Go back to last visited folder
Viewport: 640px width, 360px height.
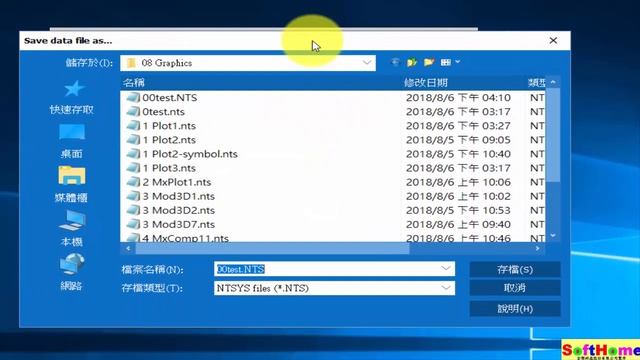coord(395,62)
